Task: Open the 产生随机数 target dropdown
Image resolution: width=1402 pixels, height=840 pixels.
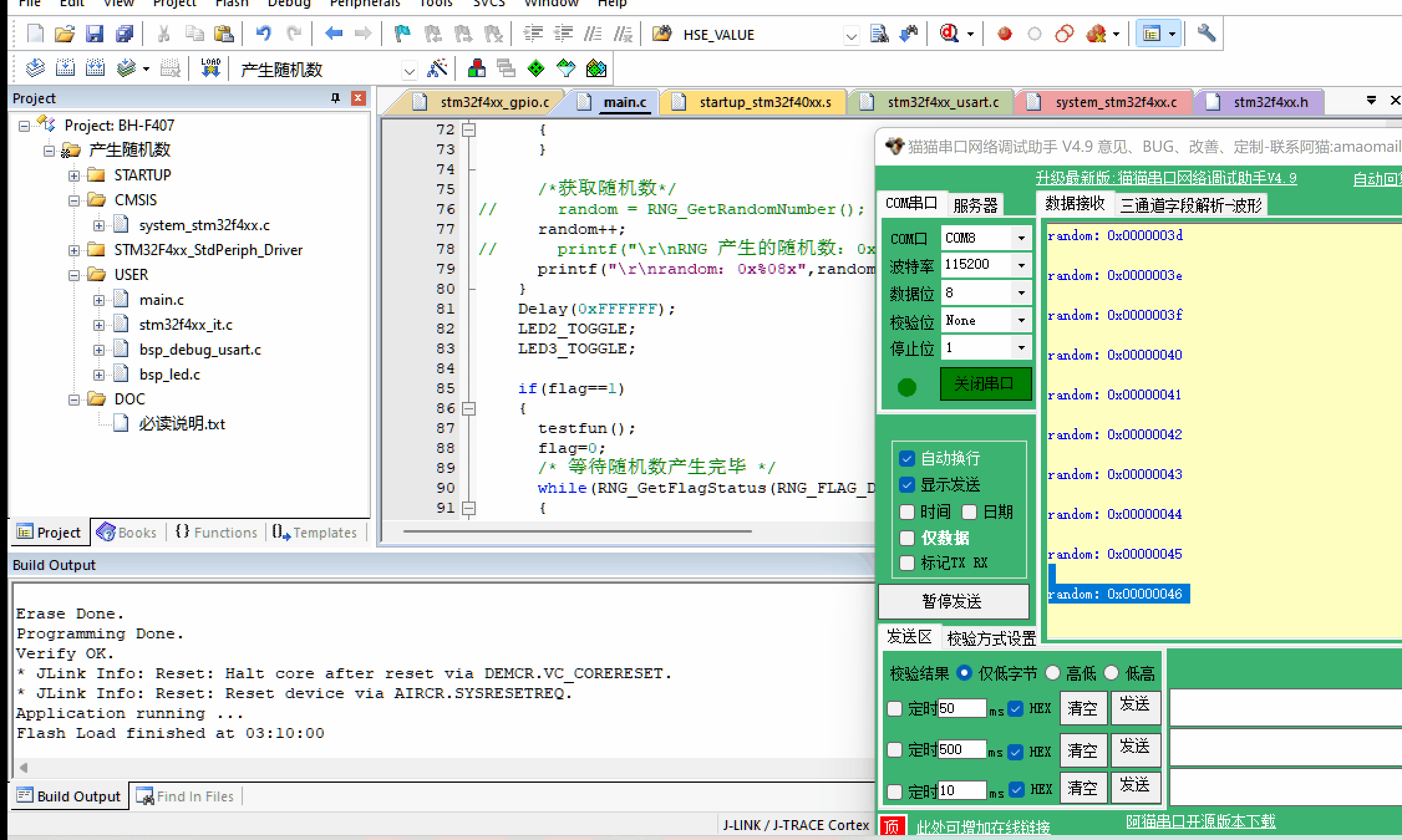Action: tap(409, 70)
